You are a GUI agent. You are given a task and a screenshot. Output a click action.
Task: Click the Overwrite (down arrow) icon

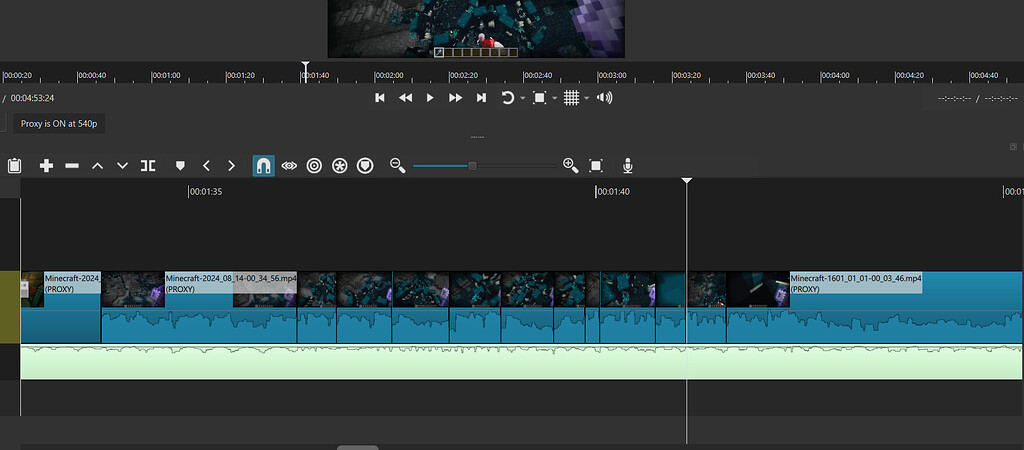pyautogui.click(x=122, y=166)
